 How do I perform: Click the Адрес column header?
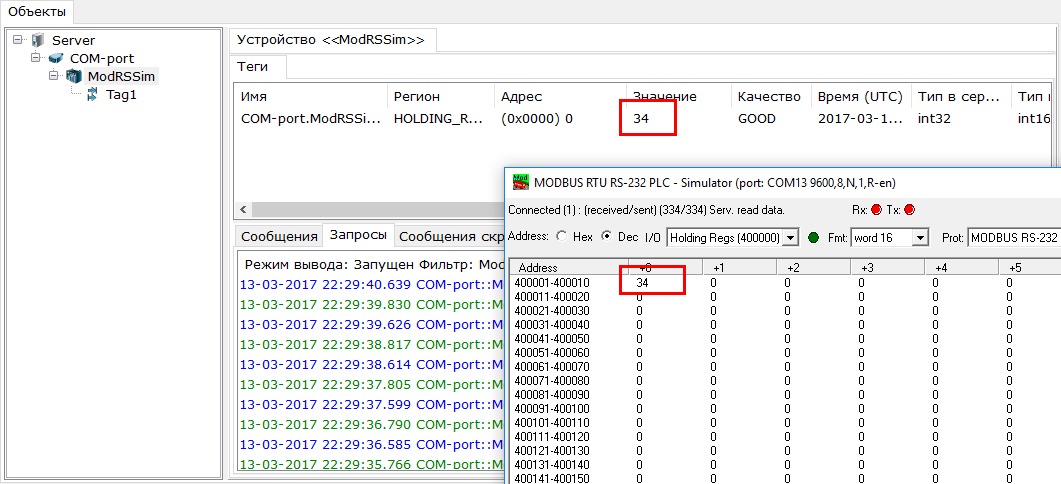click(560, 97)
